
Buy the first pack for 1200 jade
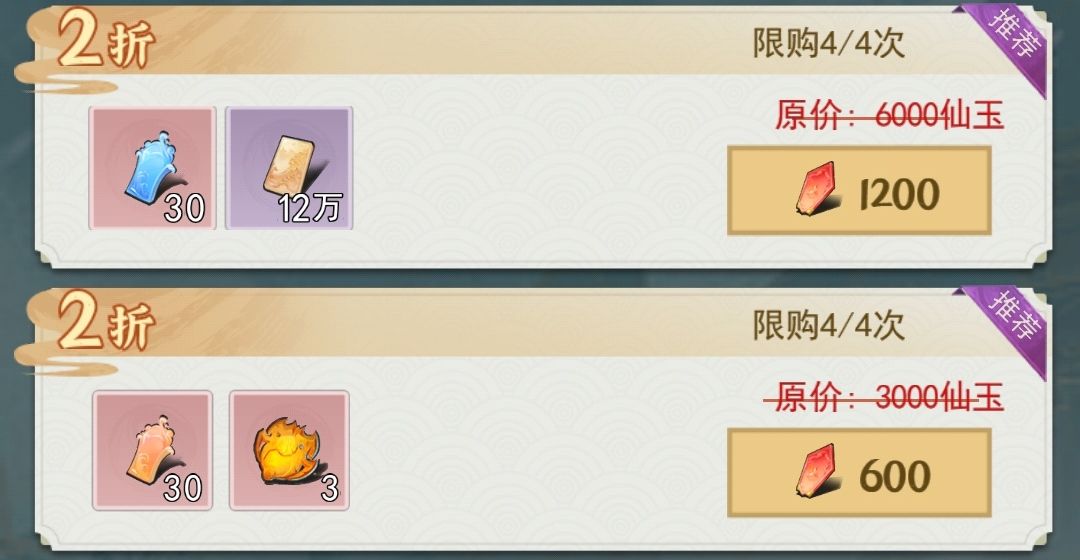point(859,190)
